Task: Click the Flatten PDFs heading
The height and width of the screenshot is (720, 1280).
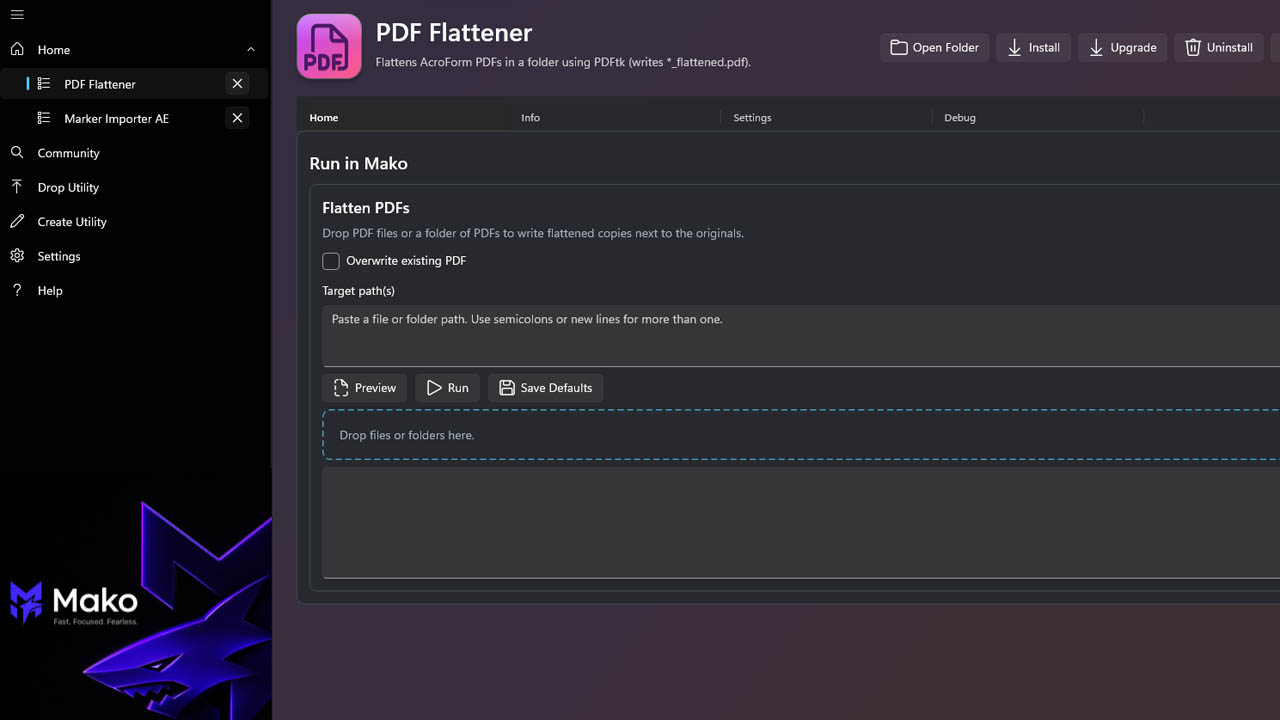Action: pos(366,208)
